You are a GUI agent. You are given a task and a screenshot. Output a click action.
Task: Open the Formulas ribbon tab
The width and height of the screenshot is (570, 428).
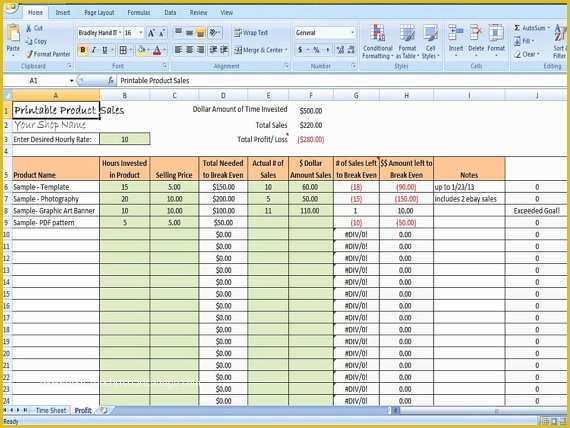click(x=139, y=13)
